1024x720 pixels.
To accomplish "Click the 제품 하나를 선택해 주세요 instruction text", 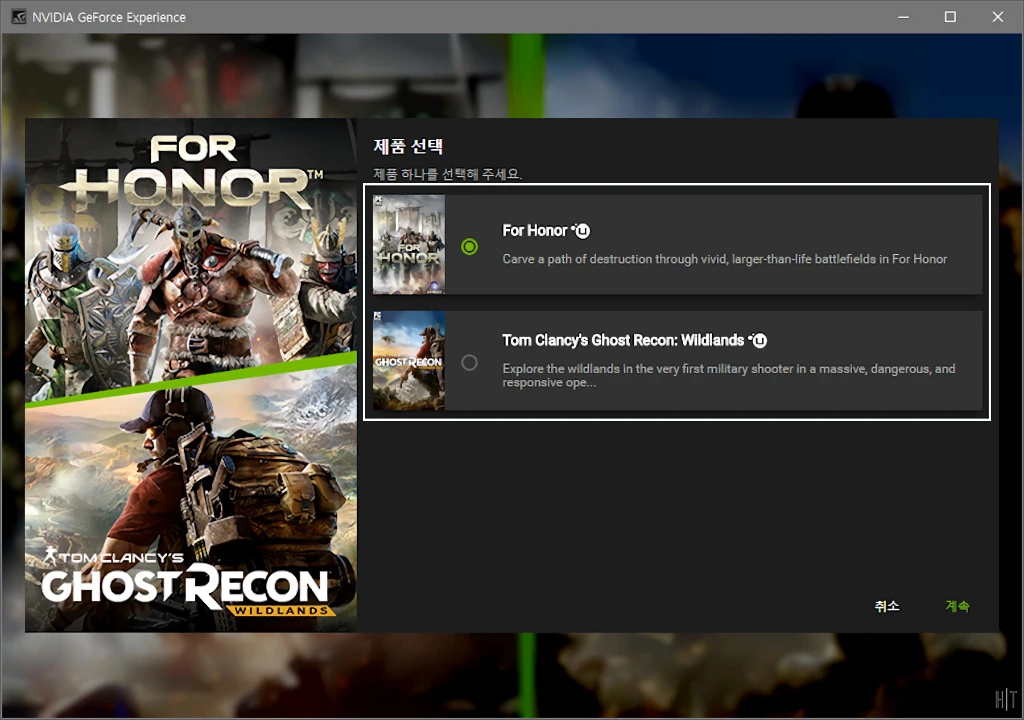I will tap(447, 174).
